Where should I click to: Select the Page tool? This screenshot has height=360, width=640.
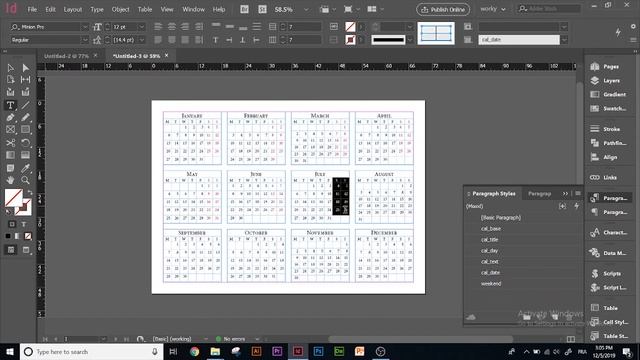point(10,80)
